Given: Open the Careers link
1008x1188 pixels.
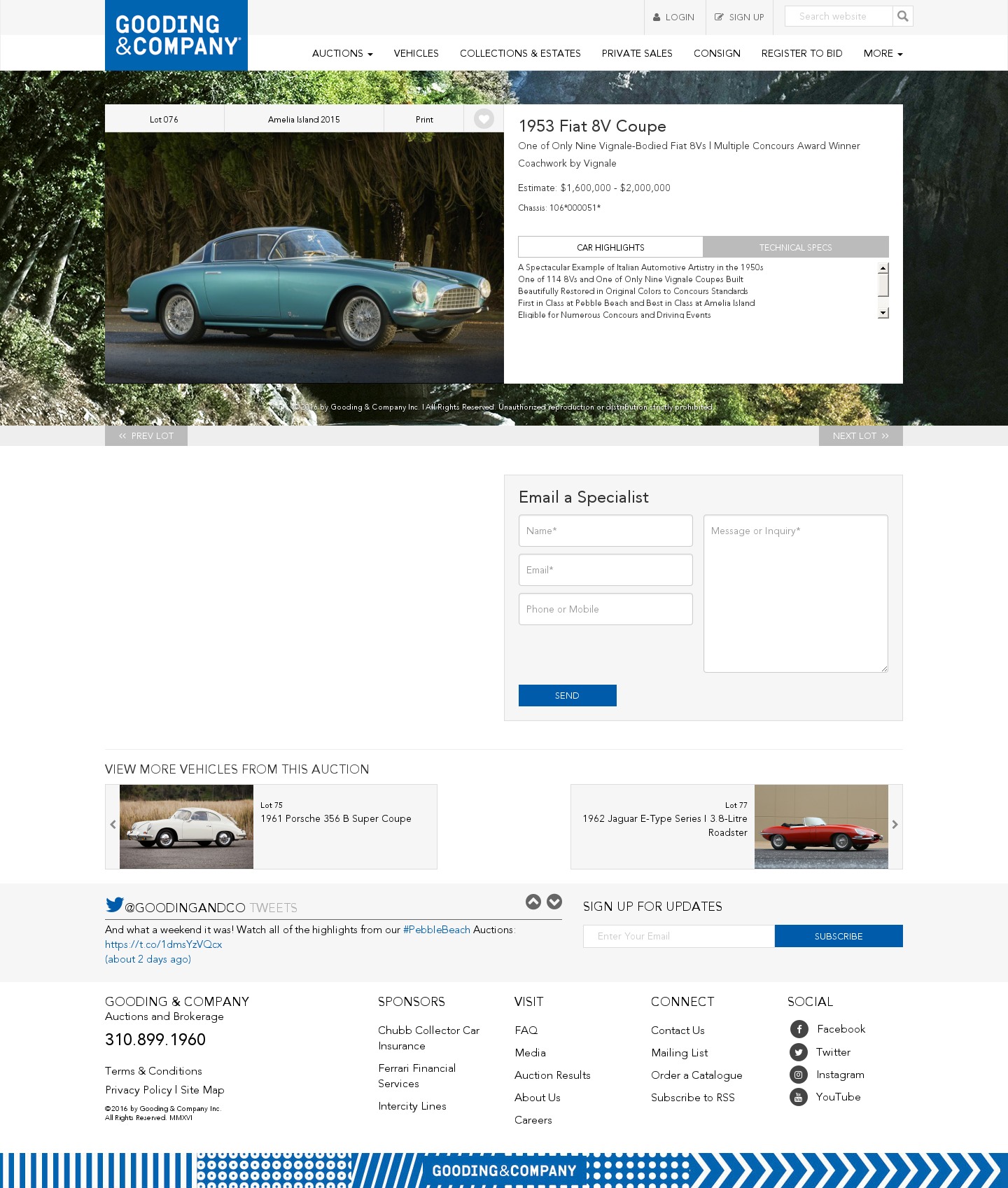Looking at the screenshot, I should [x=533, y=1120].
